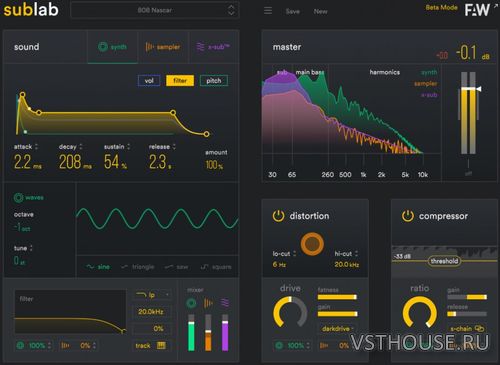
Task: Click the decay value stepper arrows
Action: 81,146
